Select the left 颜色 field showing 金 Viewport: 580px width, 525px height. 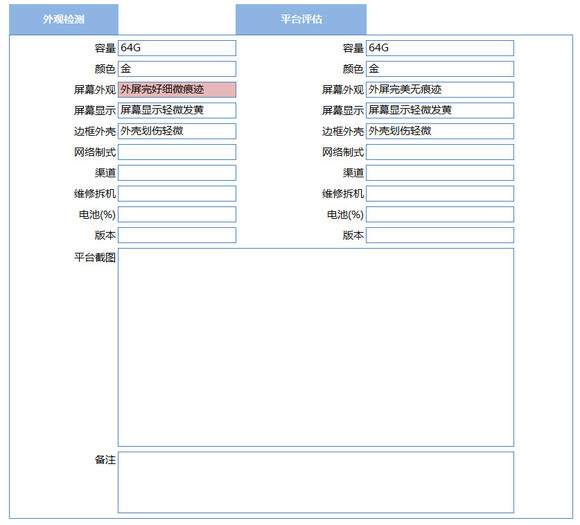pyautogui.click(x=177, y=69)
